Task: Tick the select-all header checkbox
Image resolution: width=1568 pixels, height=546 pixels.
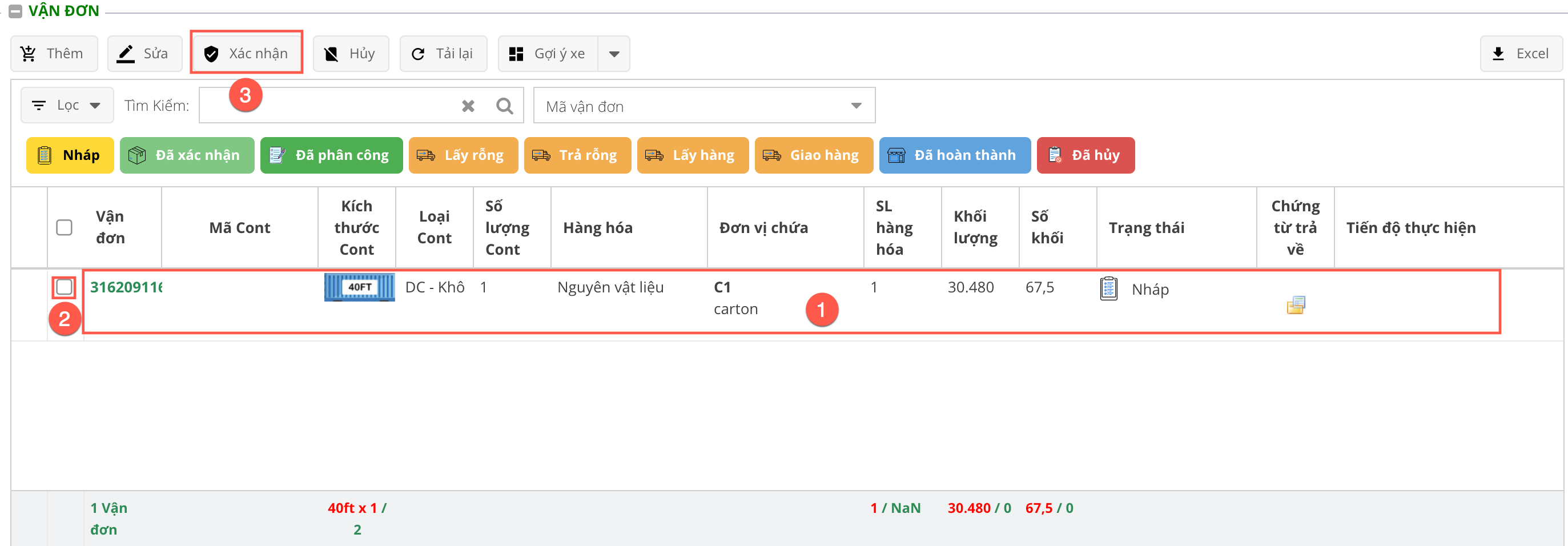Action: [x=64, y=227]
